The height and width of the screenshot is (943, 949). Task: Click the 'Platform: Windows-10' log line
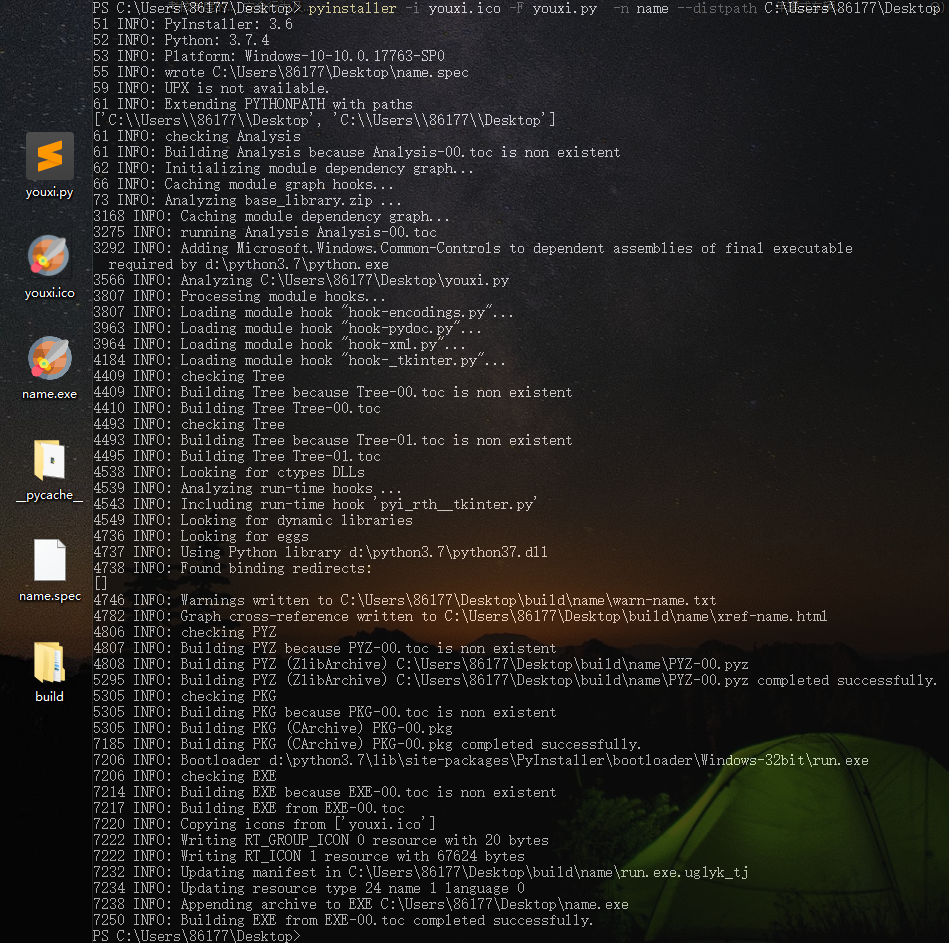pos(269,56)
